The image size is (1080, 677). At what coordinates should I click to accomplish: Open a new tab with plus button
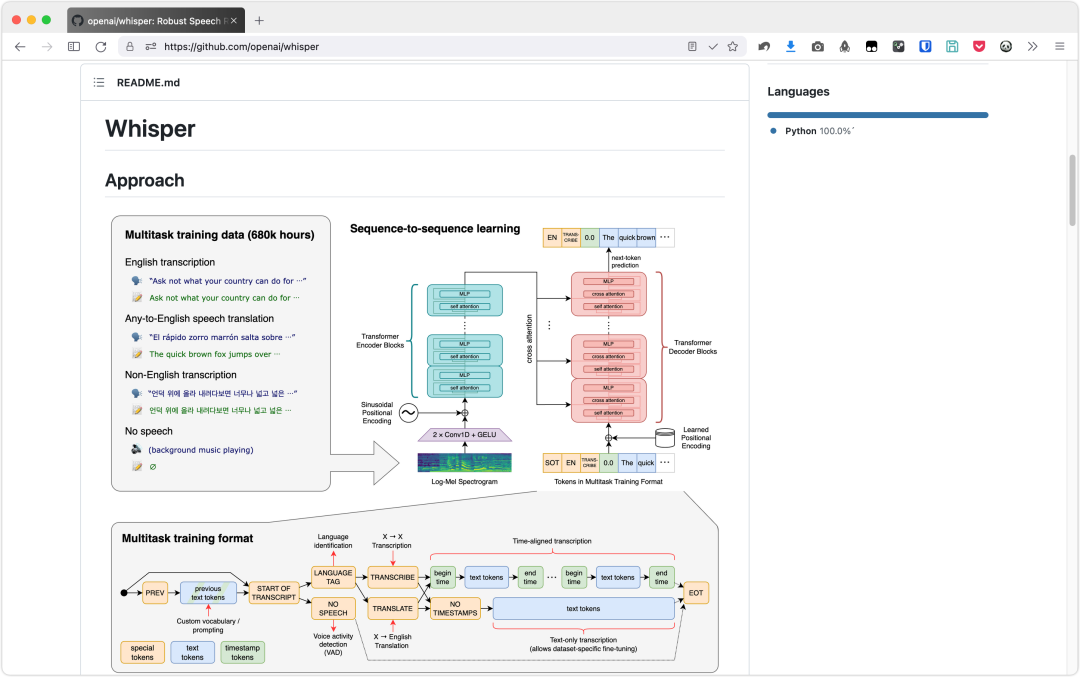click(259, 20)
